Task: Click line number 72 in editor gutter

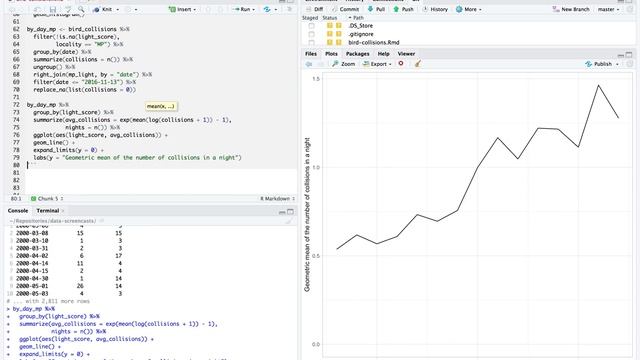Action: [16, 105]
